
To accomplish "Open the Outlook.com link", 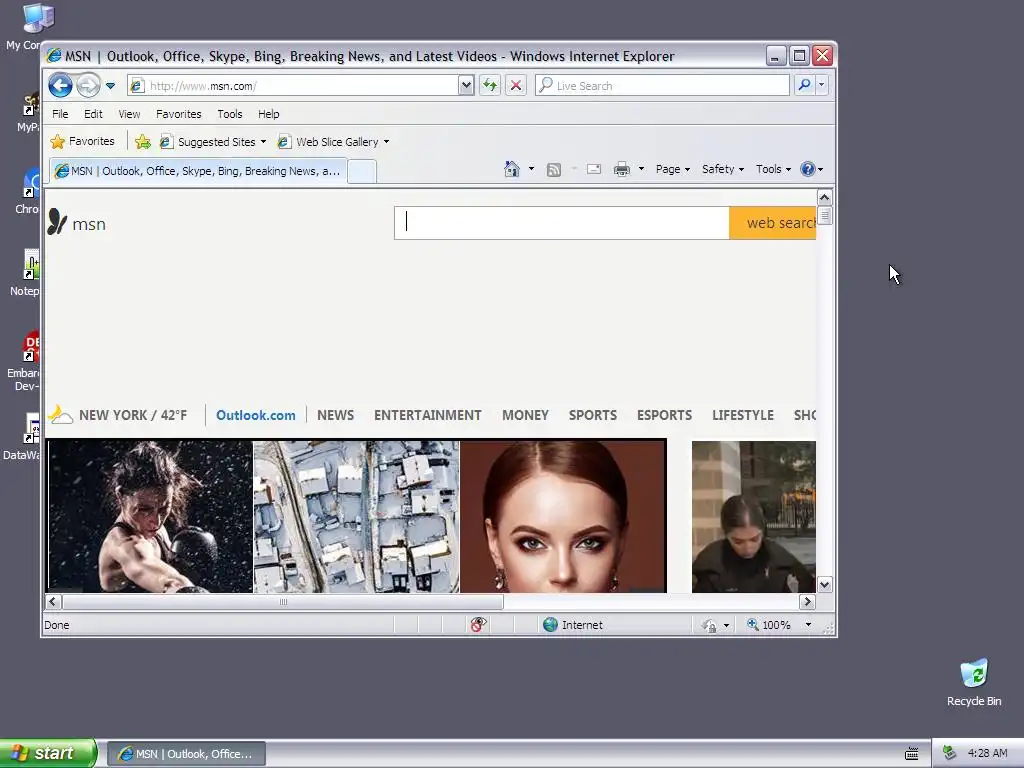I will pos(255,415).
